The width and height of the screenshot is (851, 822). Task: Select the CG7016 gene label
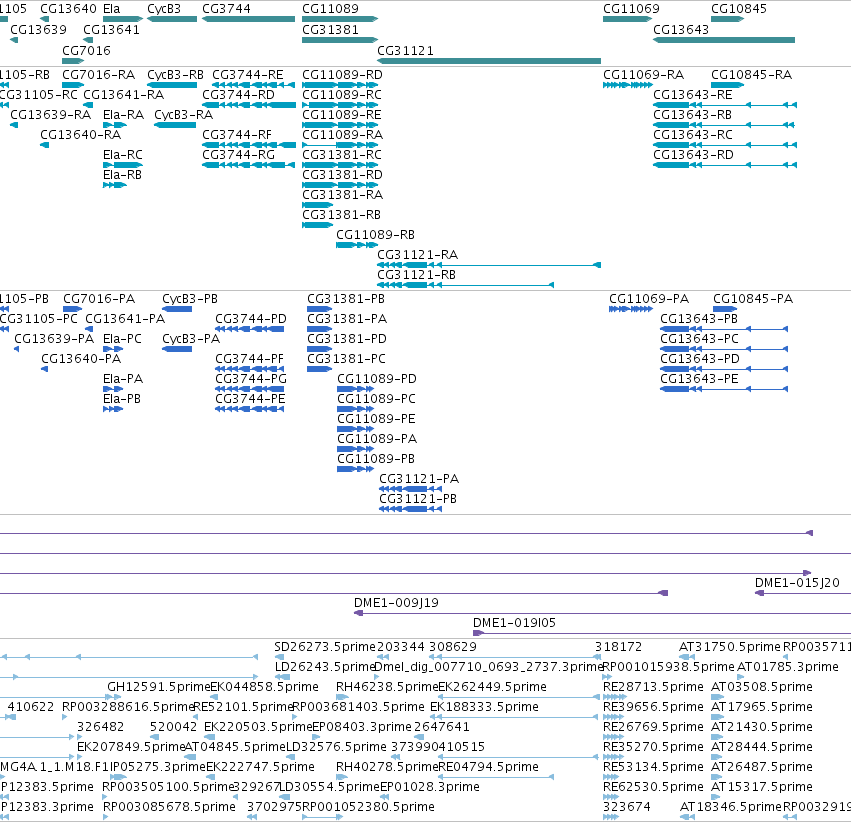click(x=86, y=50)
